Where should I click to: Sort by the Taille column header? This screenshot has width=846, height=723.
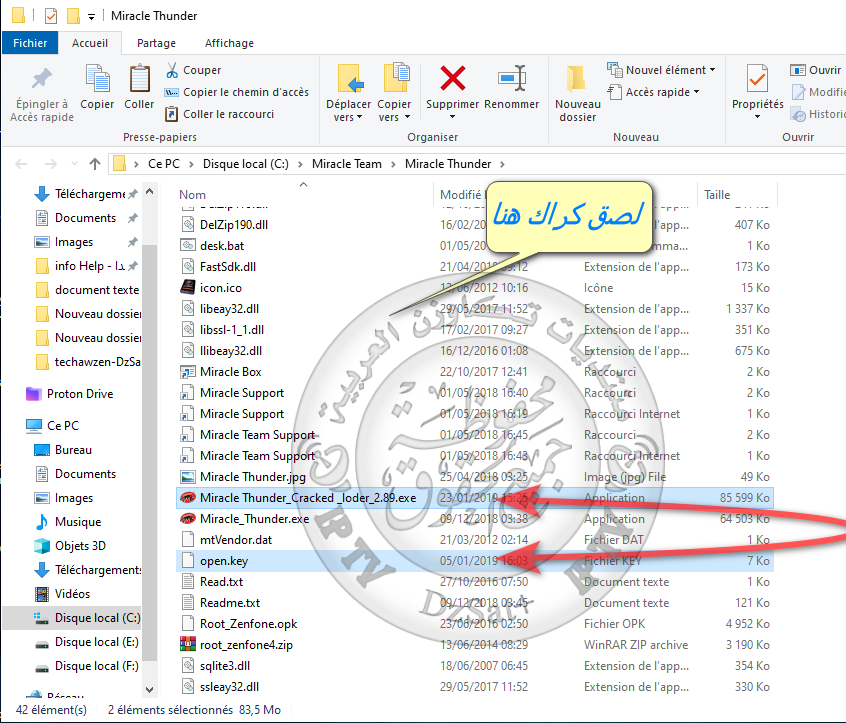point(717,195)
